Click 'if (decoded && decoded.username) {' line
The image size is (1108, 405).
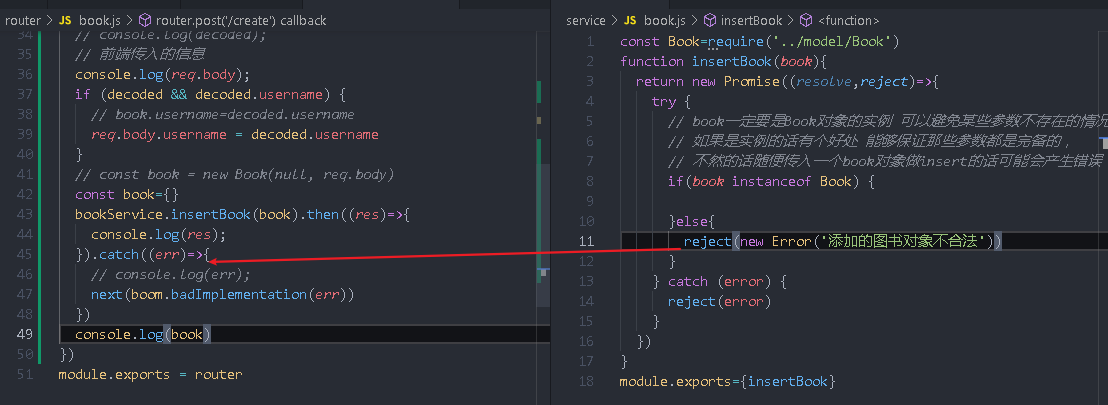tap(211, 94)
